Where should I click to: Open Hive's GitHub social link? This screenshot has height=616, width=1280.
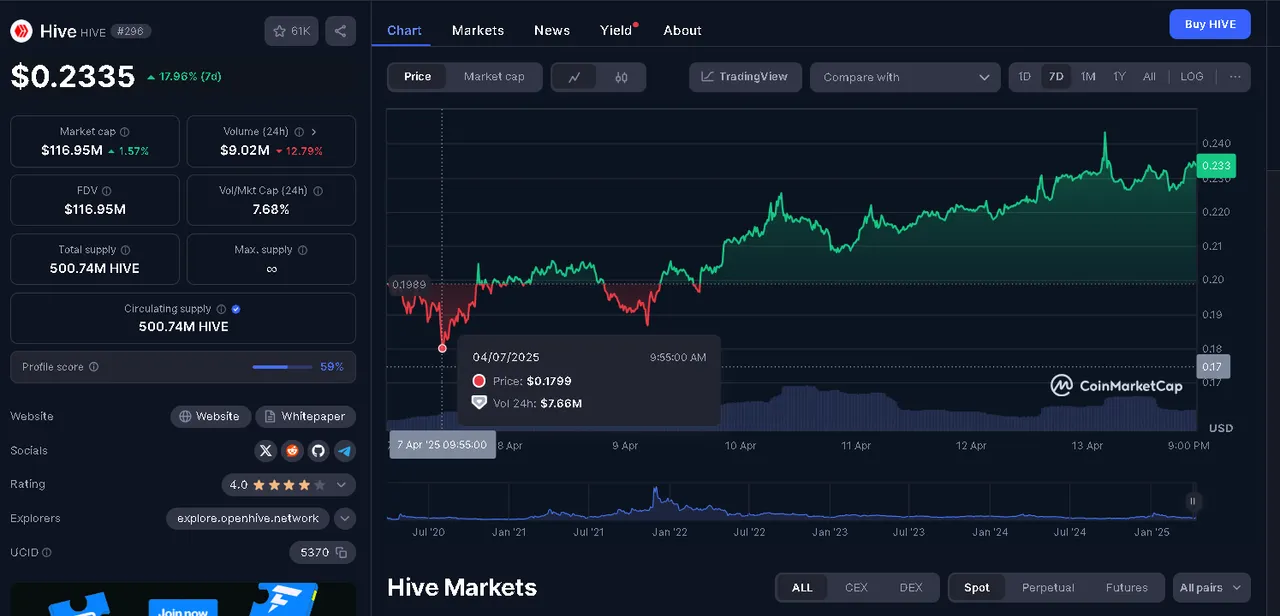pyautogui.click(x=318, y=451)
